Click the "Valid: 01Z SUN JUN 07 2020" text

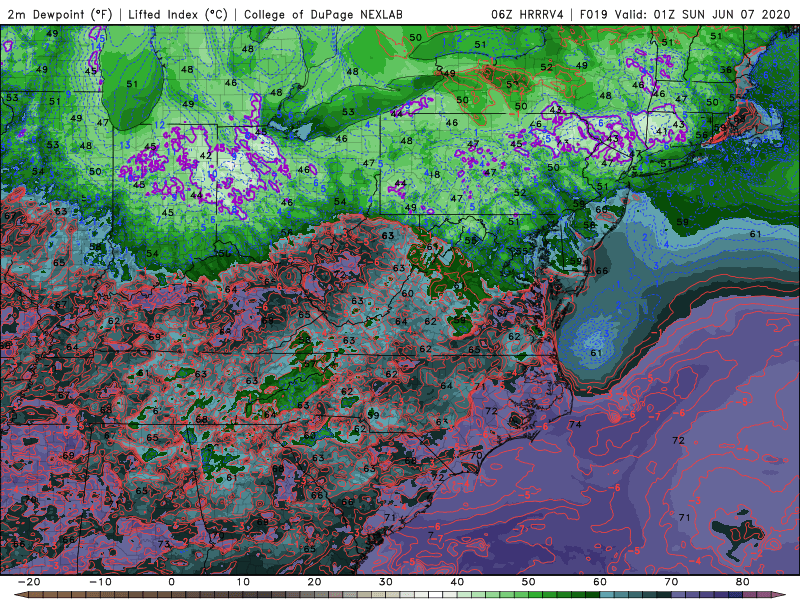point(703,14)
